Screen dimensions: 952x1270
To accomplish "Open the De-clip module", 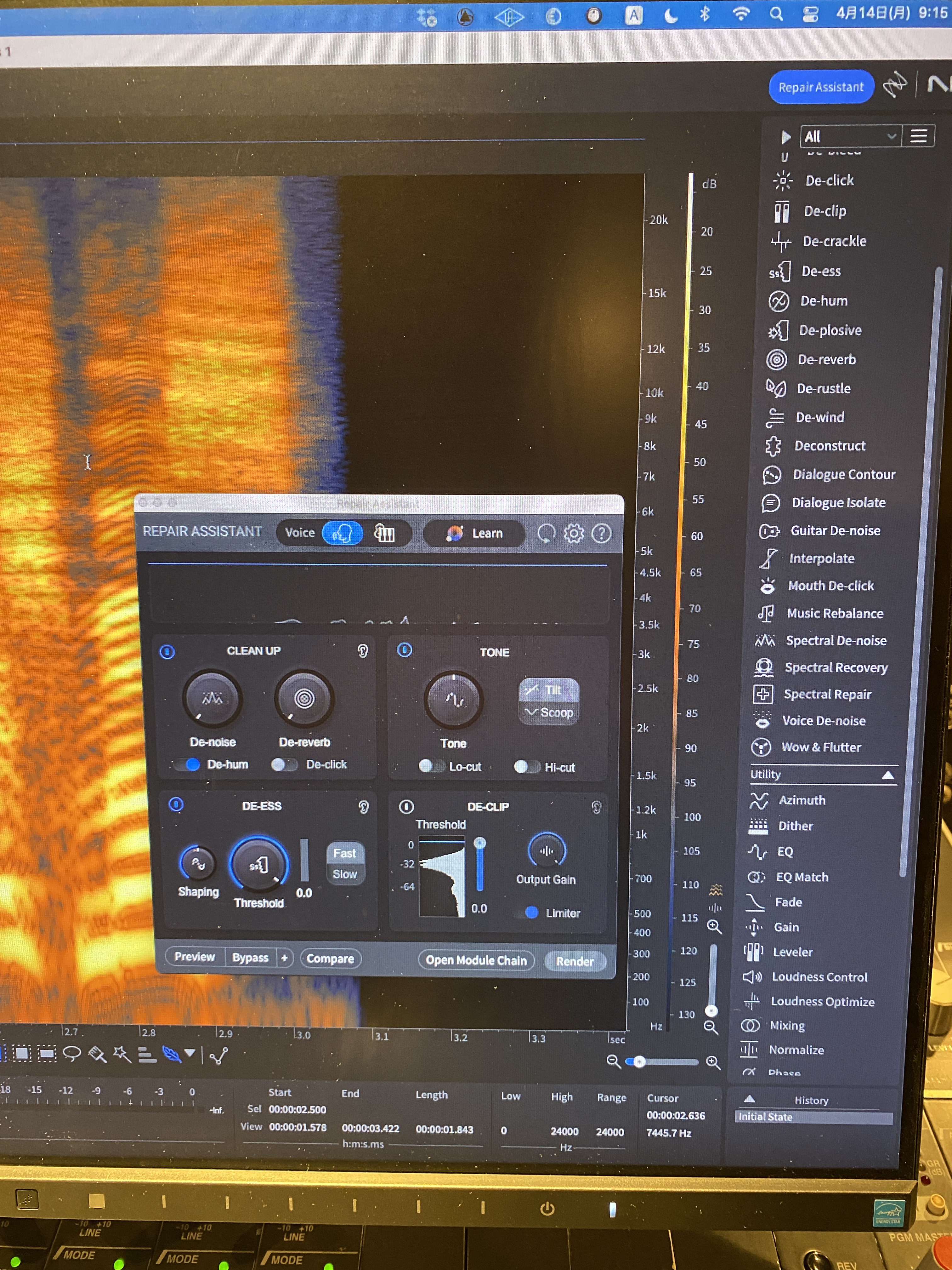I will click(810, 211).
